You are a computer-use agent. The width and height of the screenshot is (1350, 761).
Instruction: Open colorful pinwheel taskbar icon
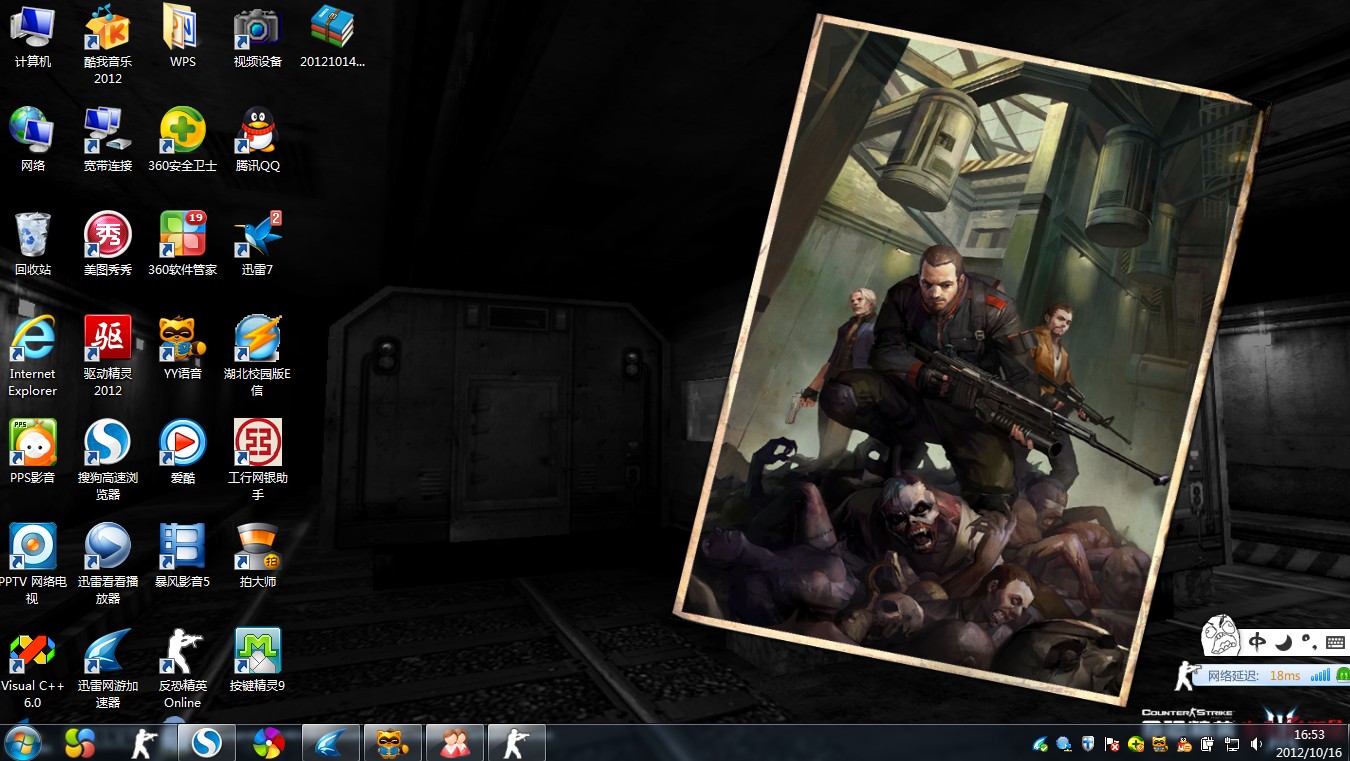pos(268,743)
